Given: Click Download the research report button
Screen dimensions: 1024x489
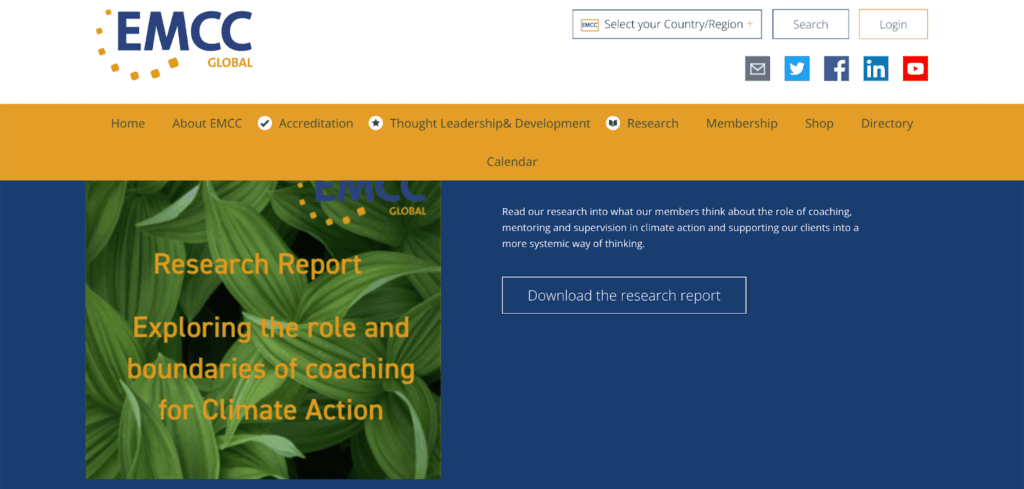Looking at the screenshot, I should click(624, 295).
